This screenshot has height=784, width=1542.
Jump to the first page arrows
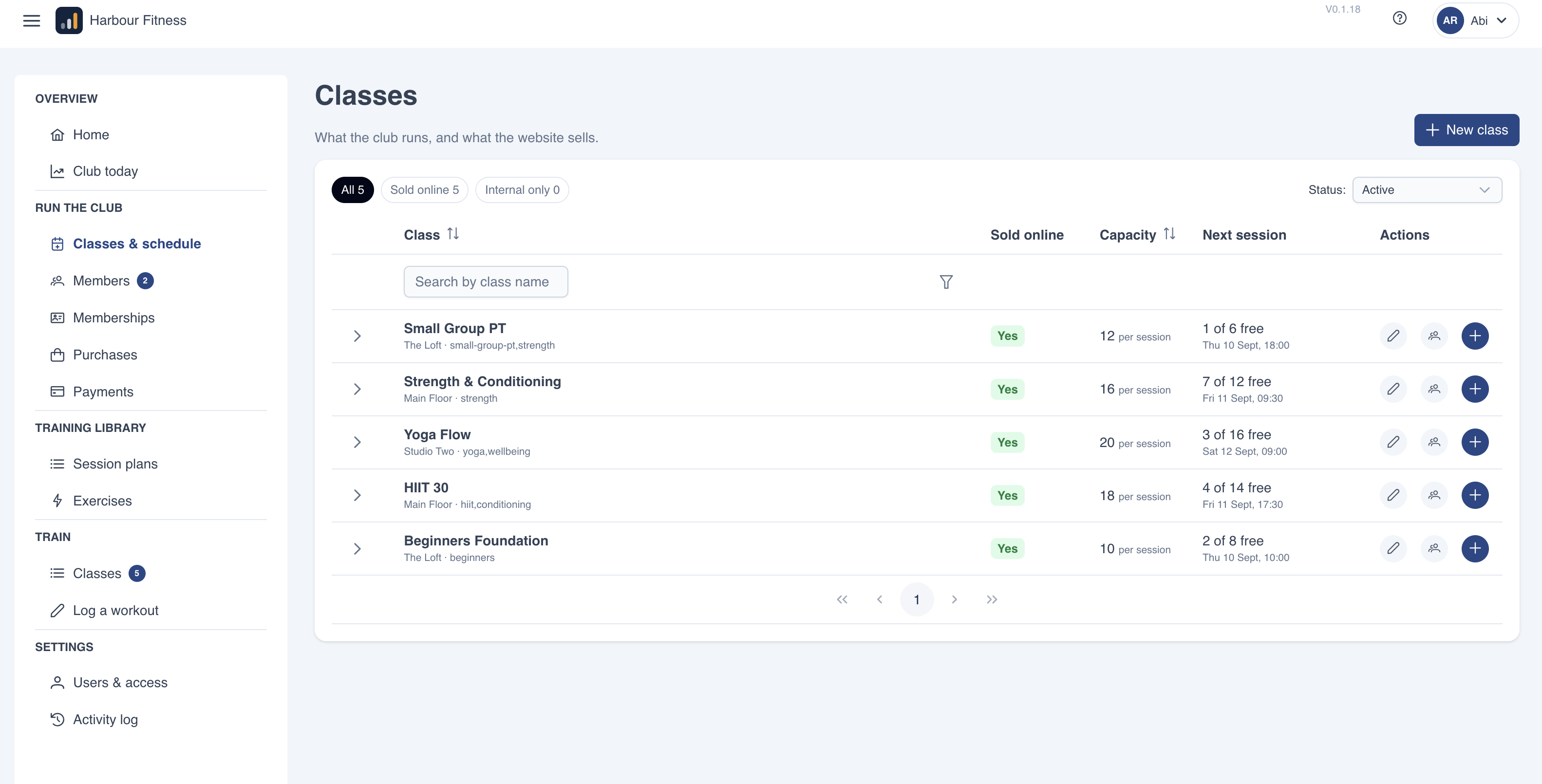tap(842, 599)
